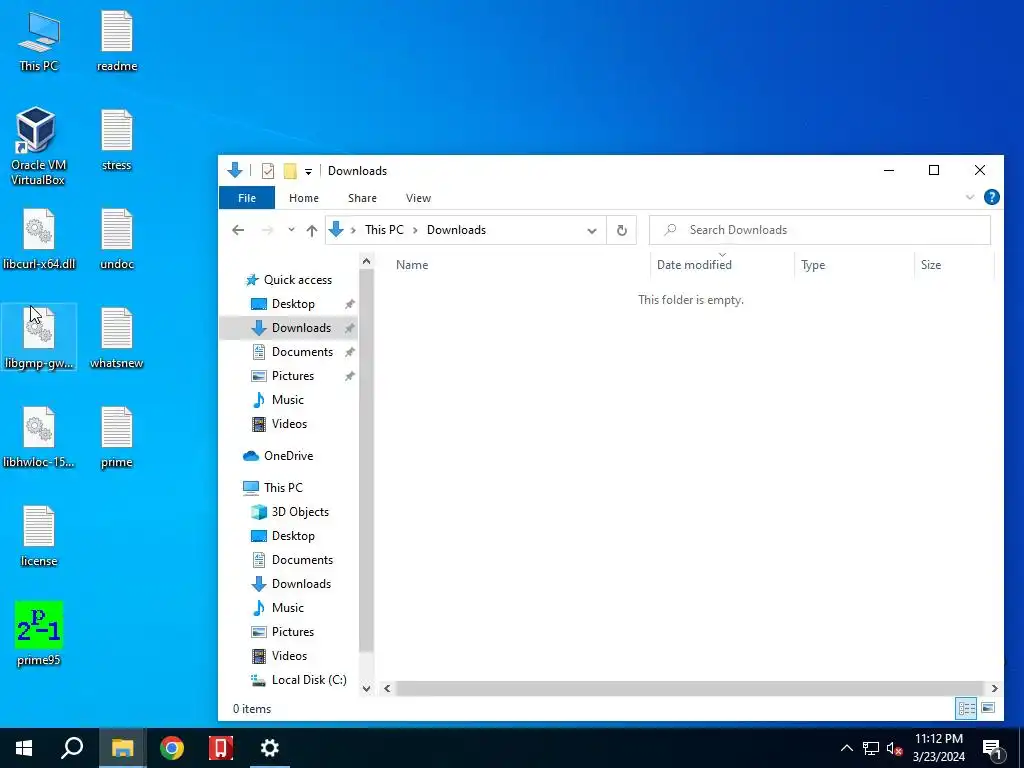
Task: Open taskbar Search magnifier
Action: point(72,748)
